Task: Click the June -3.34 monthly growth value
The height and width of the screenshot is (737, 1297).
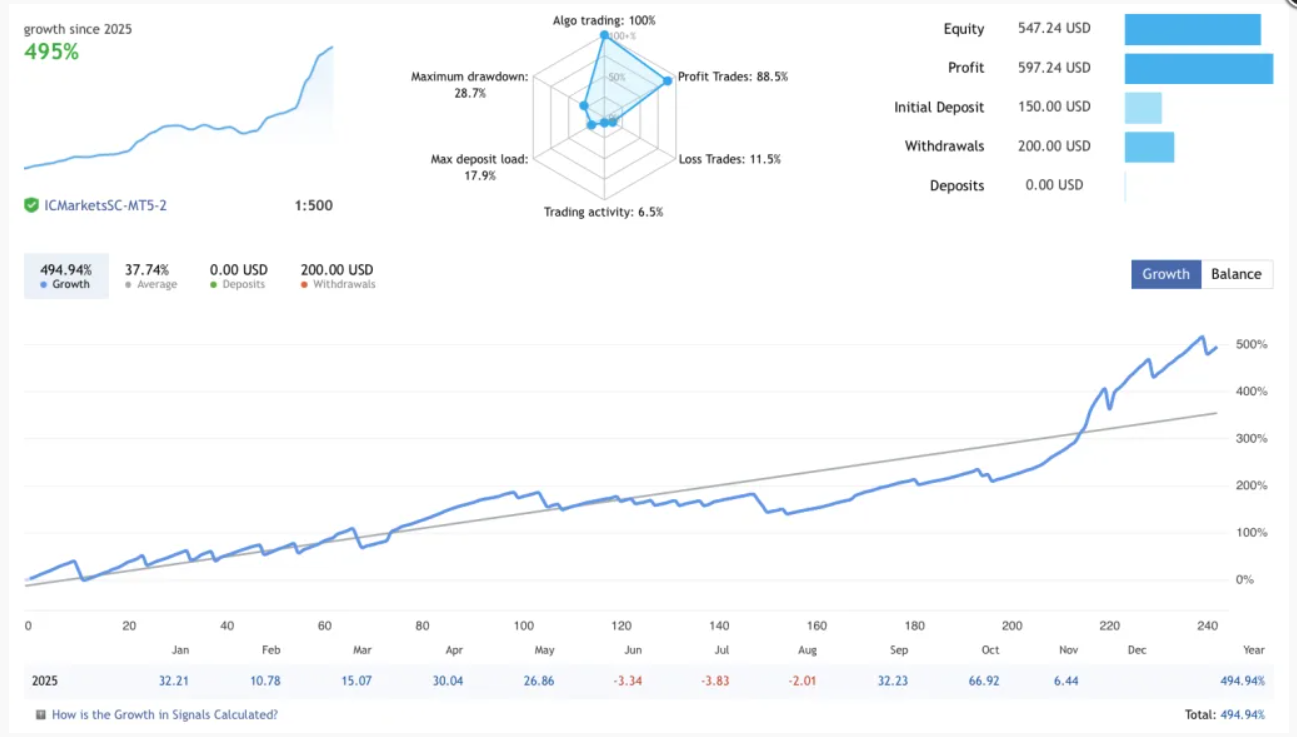Action: click(x=628, y=681)
